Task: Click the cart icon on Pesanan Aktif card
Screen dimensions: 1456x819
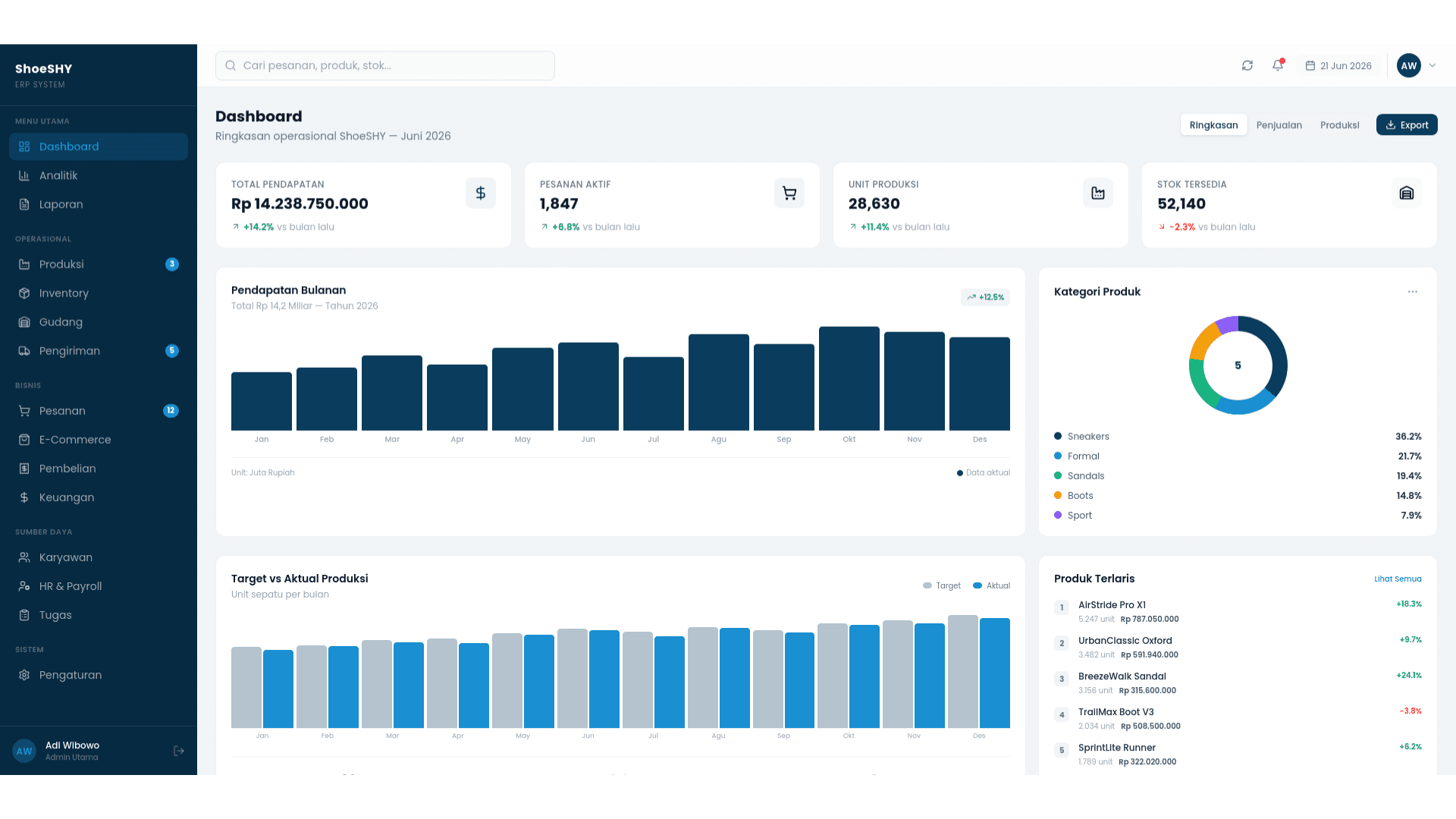Action: click(x=789, y=193)
